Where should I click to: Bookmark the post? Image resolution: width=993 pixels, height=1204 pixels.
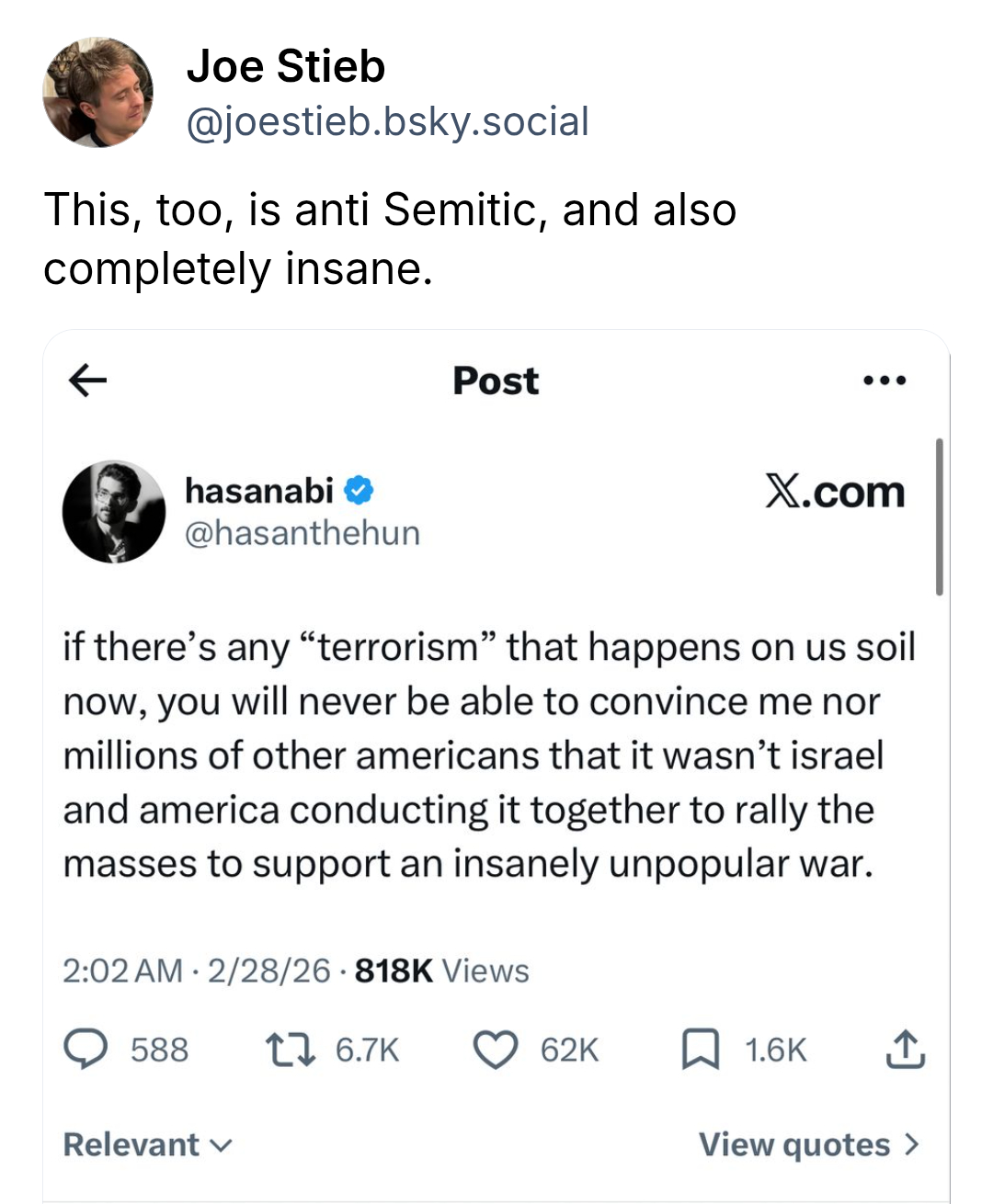pos(700,1050)
